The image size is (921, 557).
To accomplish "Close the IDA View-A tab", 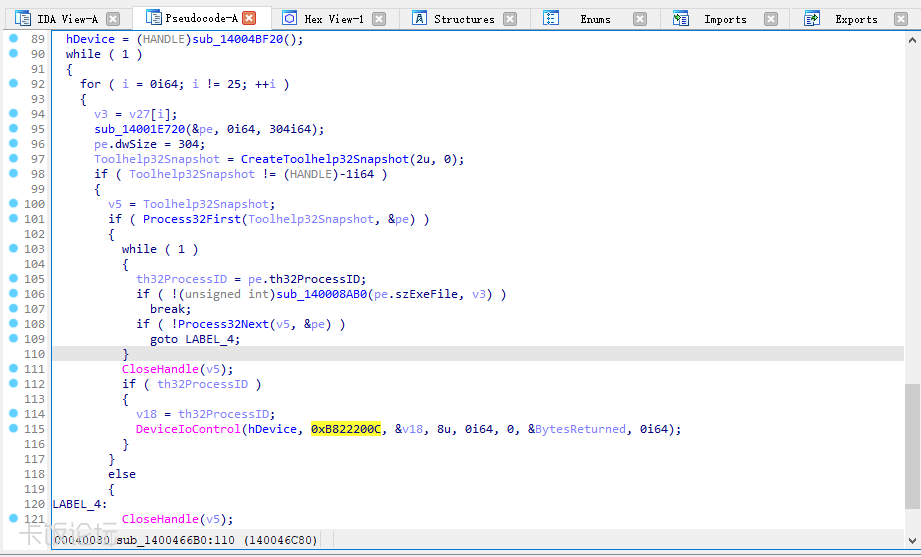I will 113,18.
